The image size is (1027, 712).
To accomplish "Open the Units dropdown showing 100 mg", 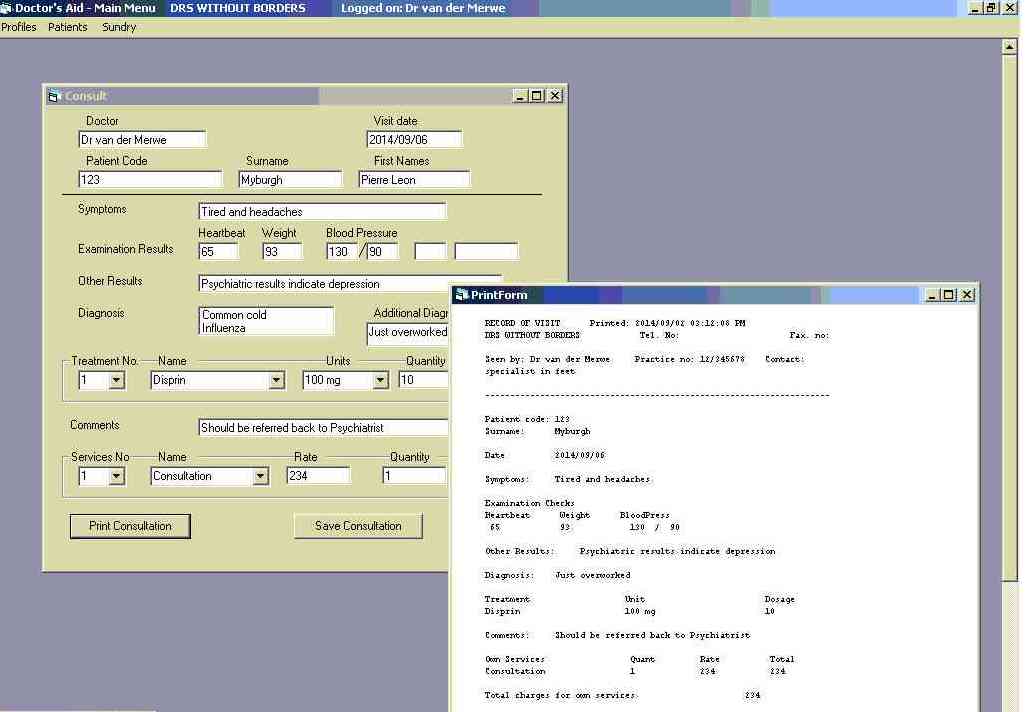I will coord(380,381).
